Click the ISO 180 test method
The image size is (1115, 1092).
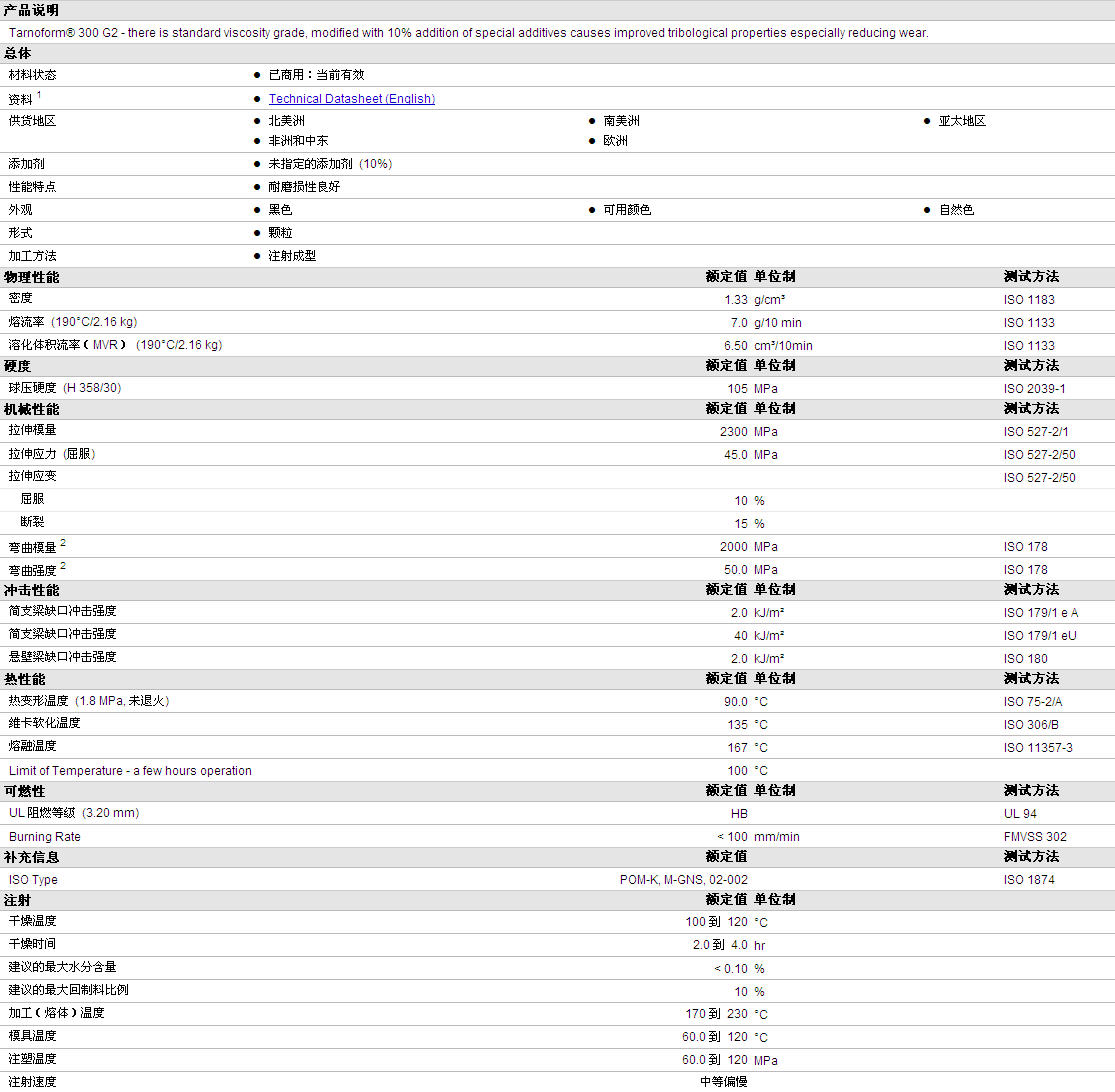click(1025, 659)
